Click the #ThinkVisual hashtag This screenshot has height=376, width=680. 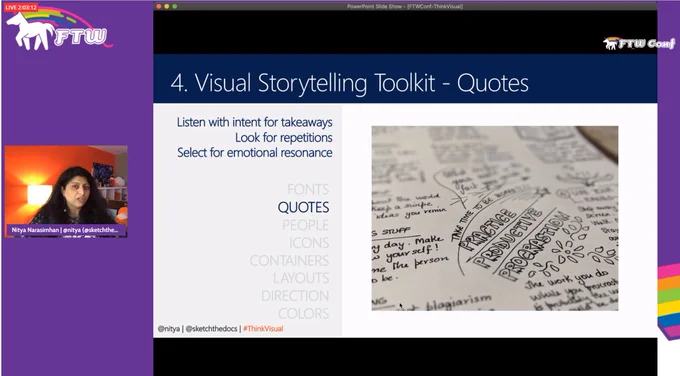tap(263, 329)
